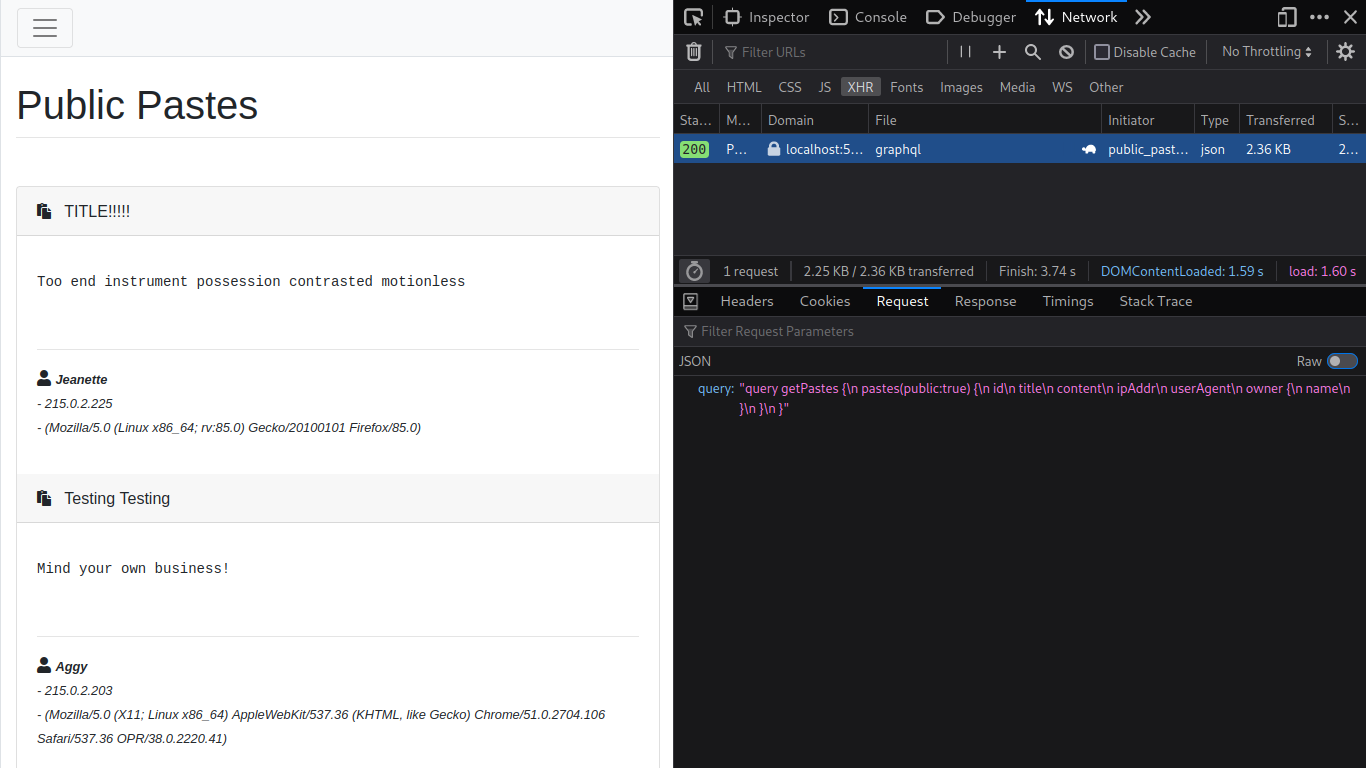Open devtools three-dot options menu
Screen dimensions: 1366x768
coord(1320,17)
